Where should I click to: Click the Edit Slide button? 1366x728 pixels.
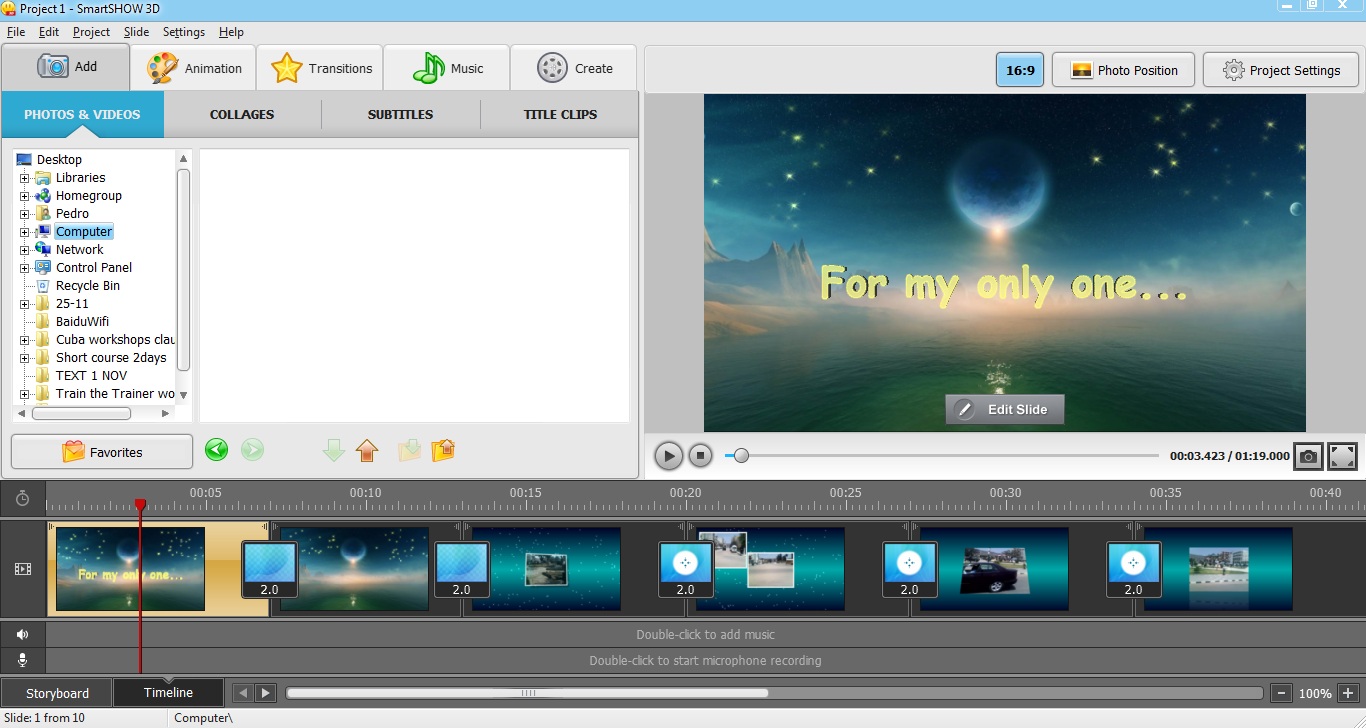(x=1004, y=409)
